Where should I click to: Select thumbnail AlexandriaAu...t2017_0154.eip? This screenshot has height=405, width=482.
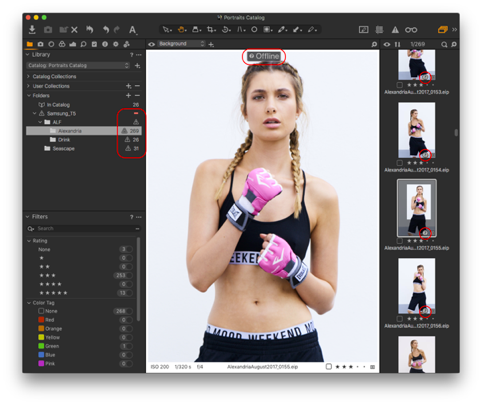click(x=417, y=130)
